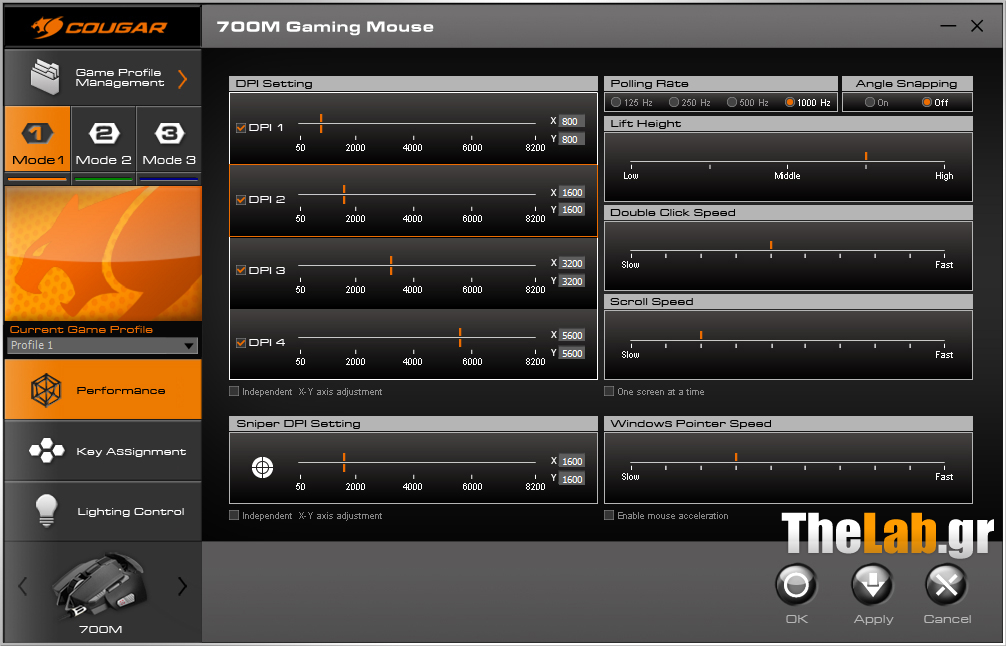Click DPI 1 Y value field 800

(572, 139)
